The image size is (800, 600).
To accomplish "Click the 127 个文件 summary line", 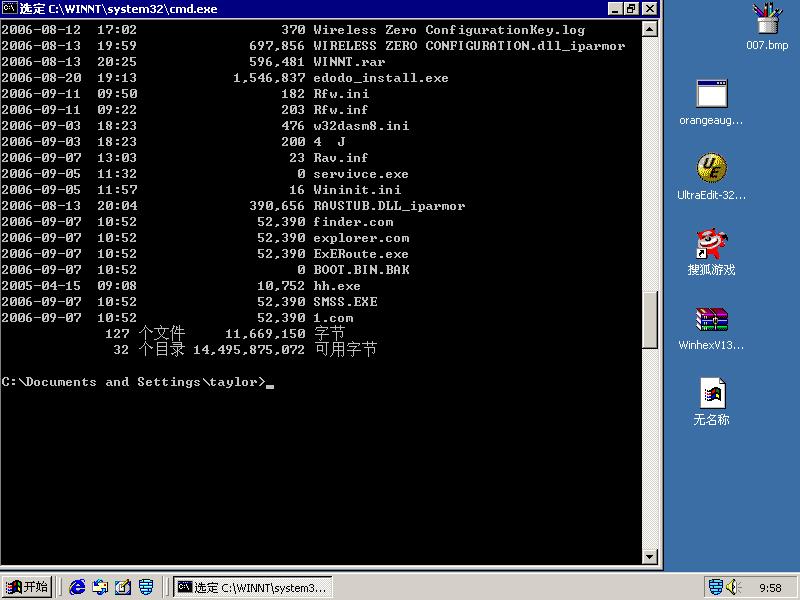I will 225,333.
